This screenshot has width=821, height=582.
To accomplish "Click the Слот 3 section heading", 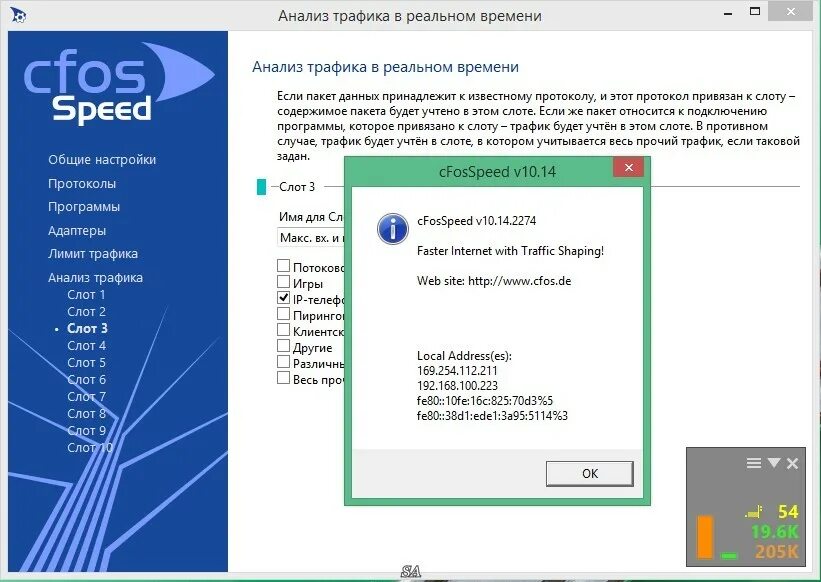I will coord(297,187).
